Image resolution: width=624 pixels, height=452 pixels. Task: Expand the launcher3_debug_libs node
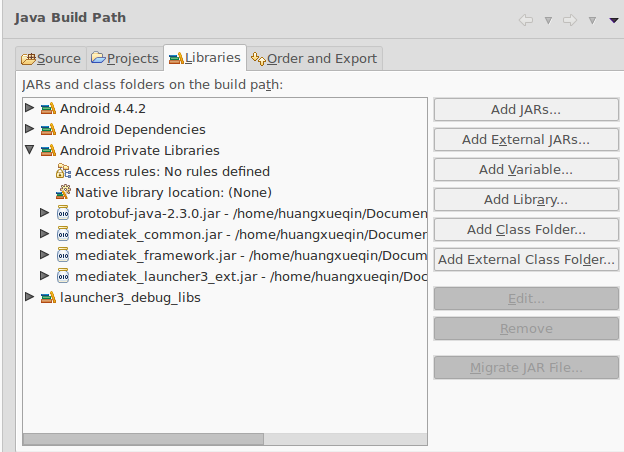[x=29, y=296]
